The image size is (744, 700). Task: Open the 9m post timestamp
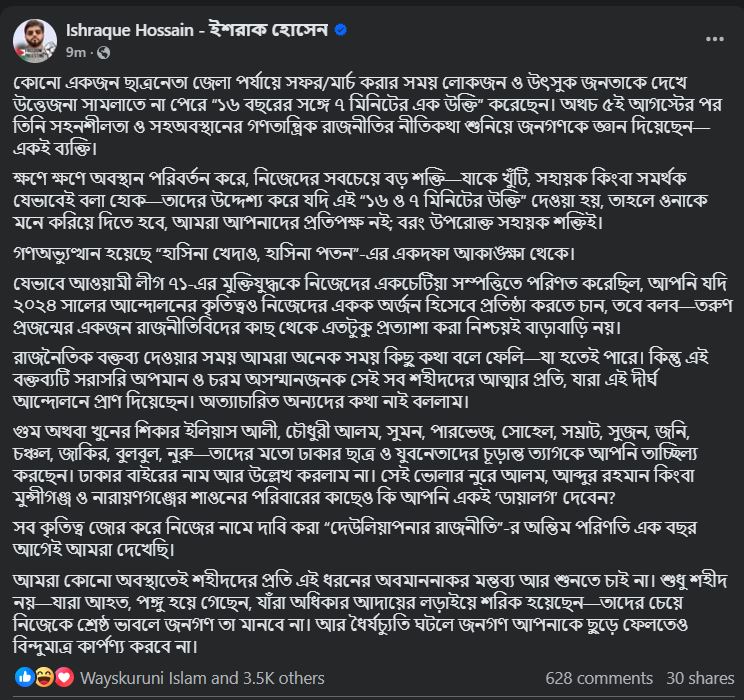pos(75,52)
